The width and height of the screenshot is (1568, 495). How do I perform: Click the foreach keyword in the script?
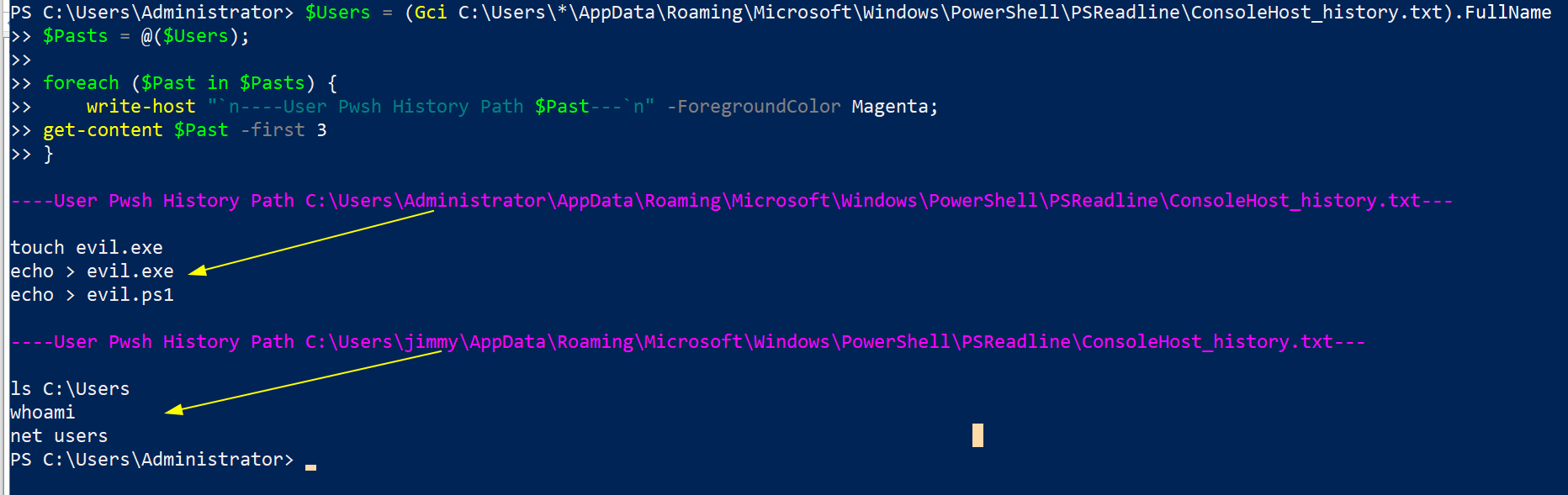pos(81,83)
